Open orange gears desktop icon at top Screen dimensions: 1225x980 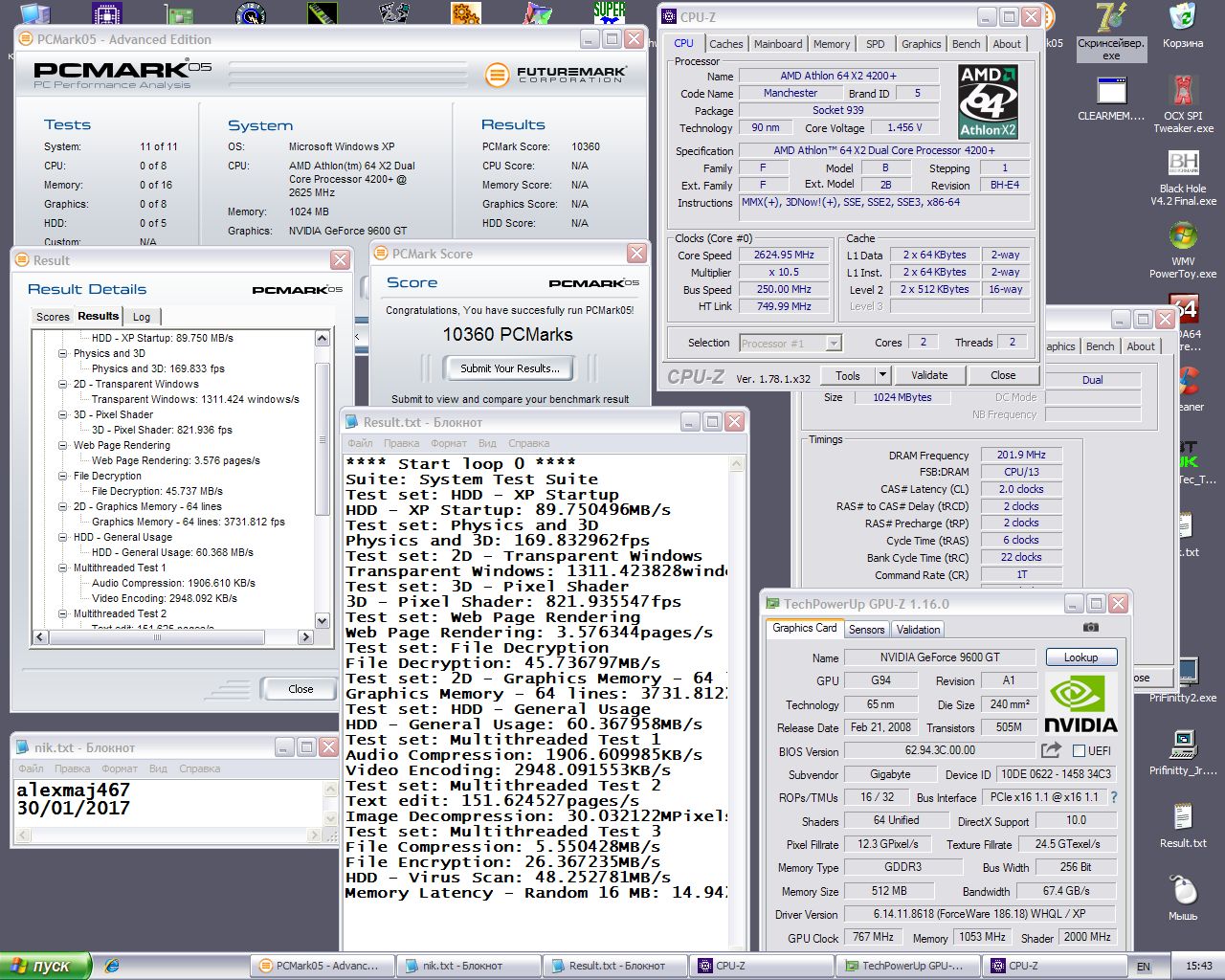click(466, 13)
